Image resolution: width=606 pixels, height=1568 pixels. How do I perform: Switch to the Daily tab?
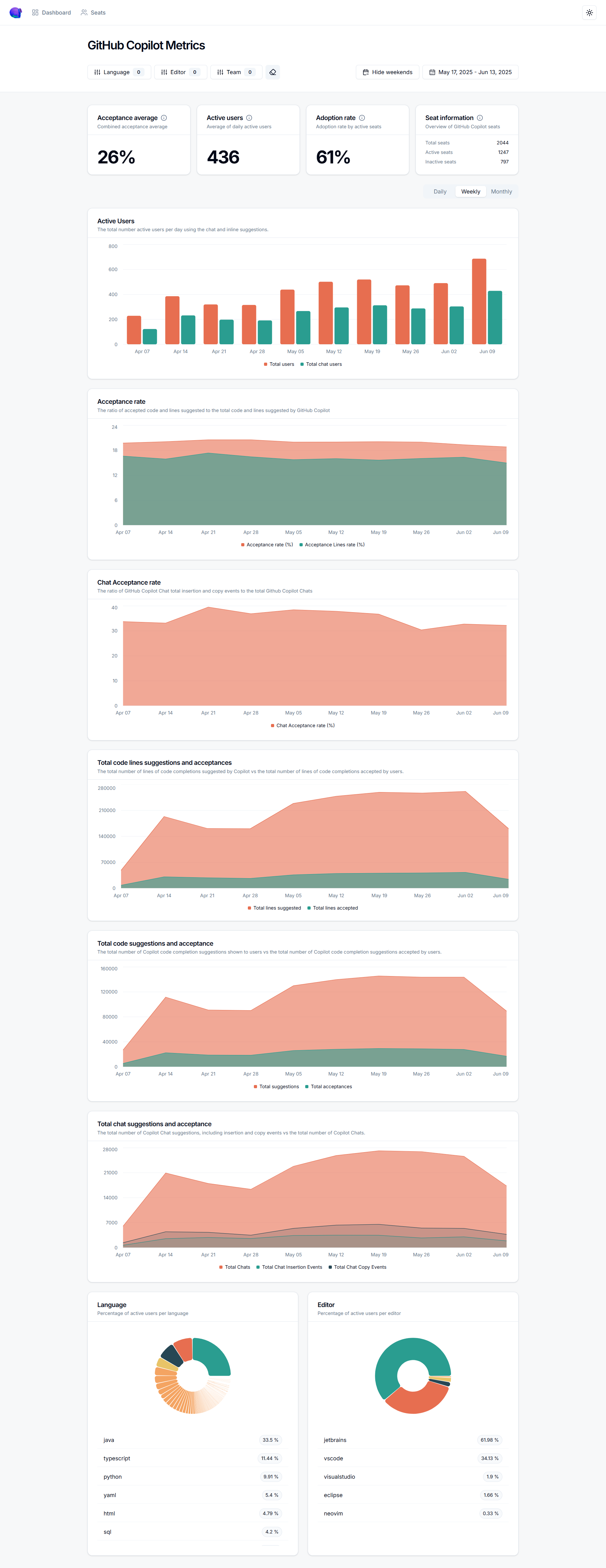point(439,191)
